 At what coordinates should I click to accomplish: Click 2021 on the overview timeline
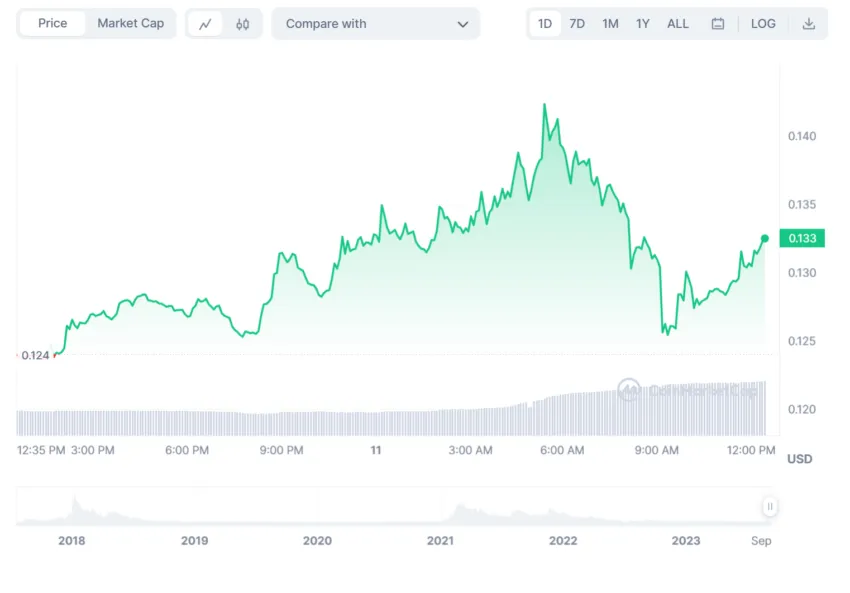point(440,540)
